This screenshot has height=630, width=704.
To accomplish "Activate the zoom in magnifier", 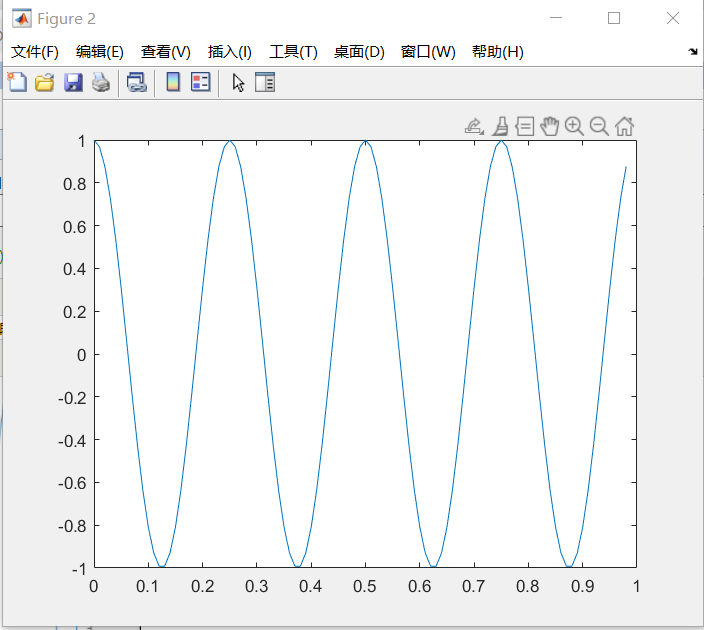I will pos(574,126).
